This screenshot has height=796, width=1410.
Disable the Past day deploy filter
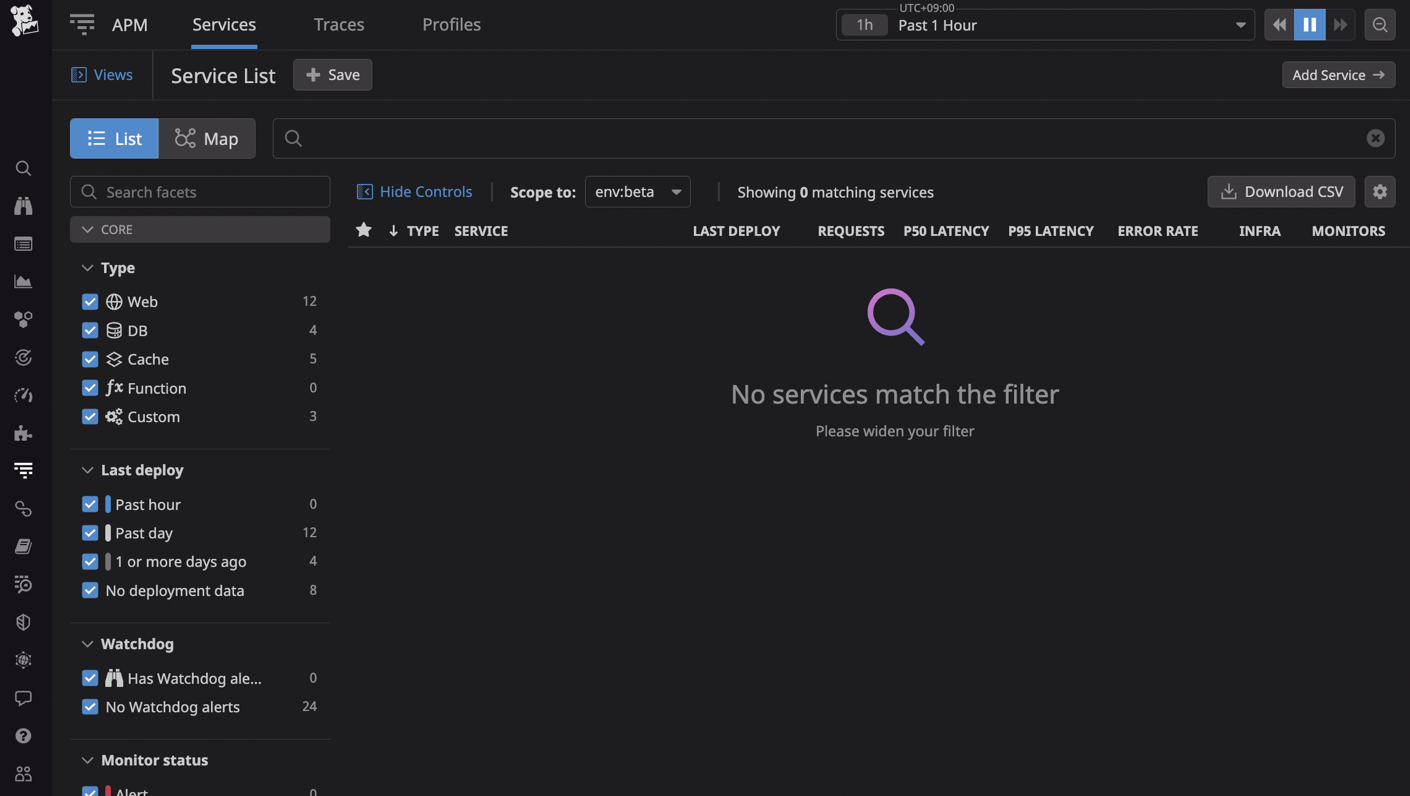[x=90, y=532]
